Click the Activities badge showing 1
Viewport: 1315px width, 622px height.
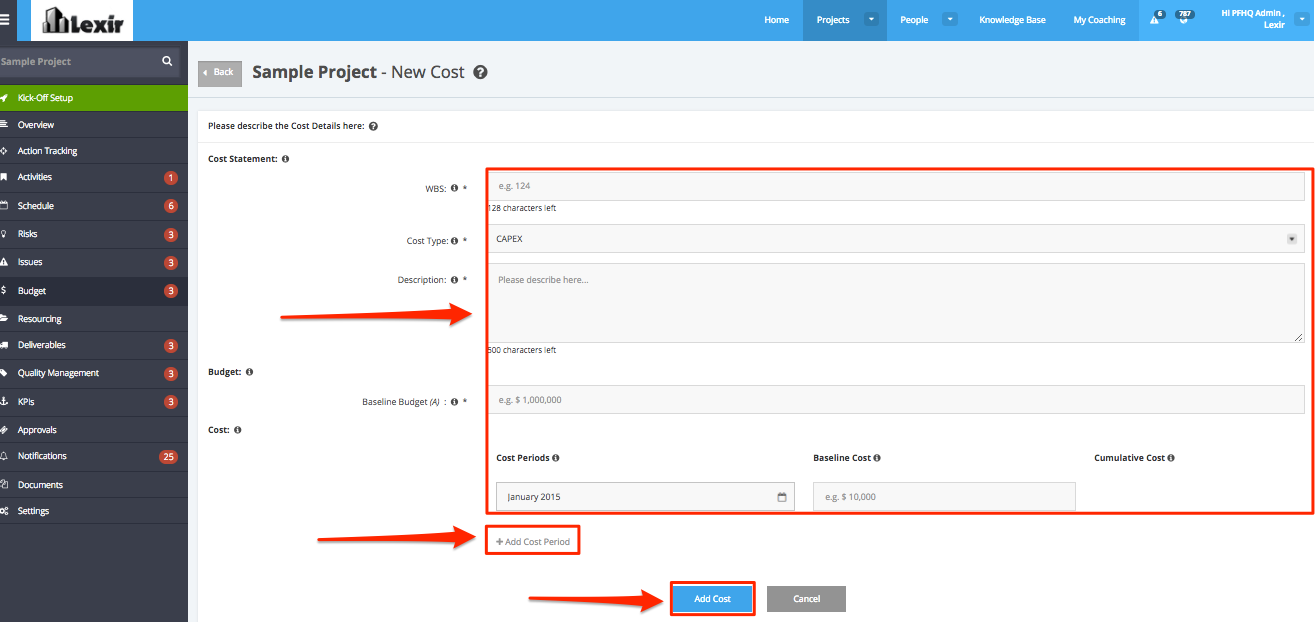171,178
